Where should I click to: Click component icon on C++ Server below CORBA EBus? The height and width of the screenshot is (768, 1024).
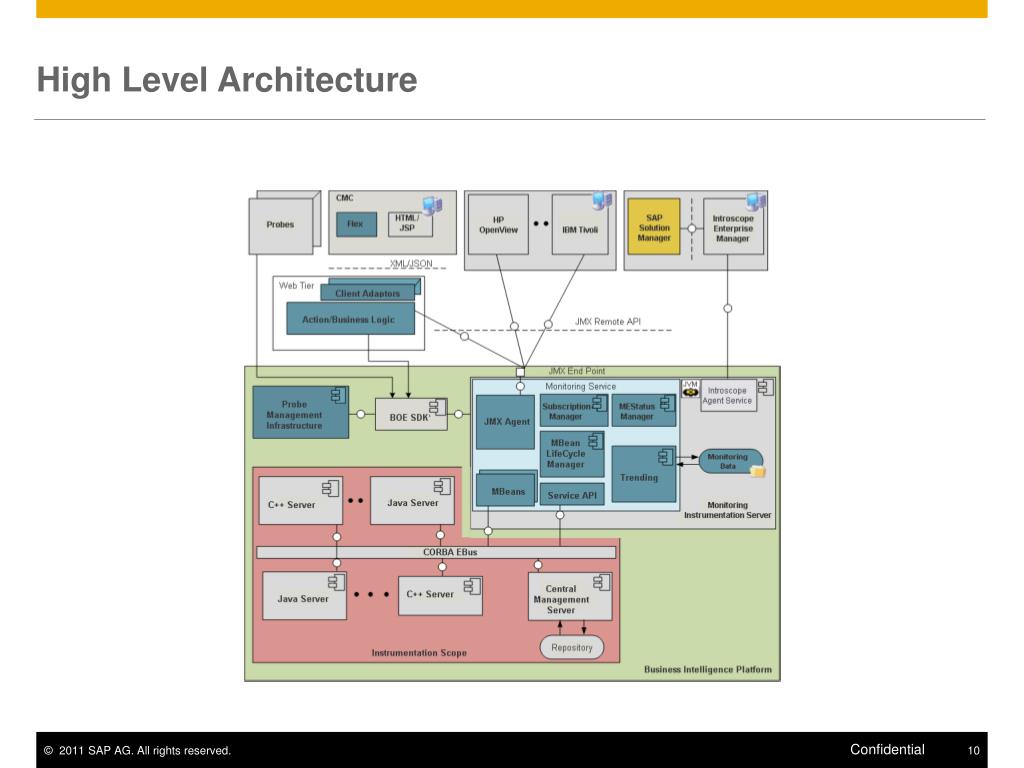(472, 586)
